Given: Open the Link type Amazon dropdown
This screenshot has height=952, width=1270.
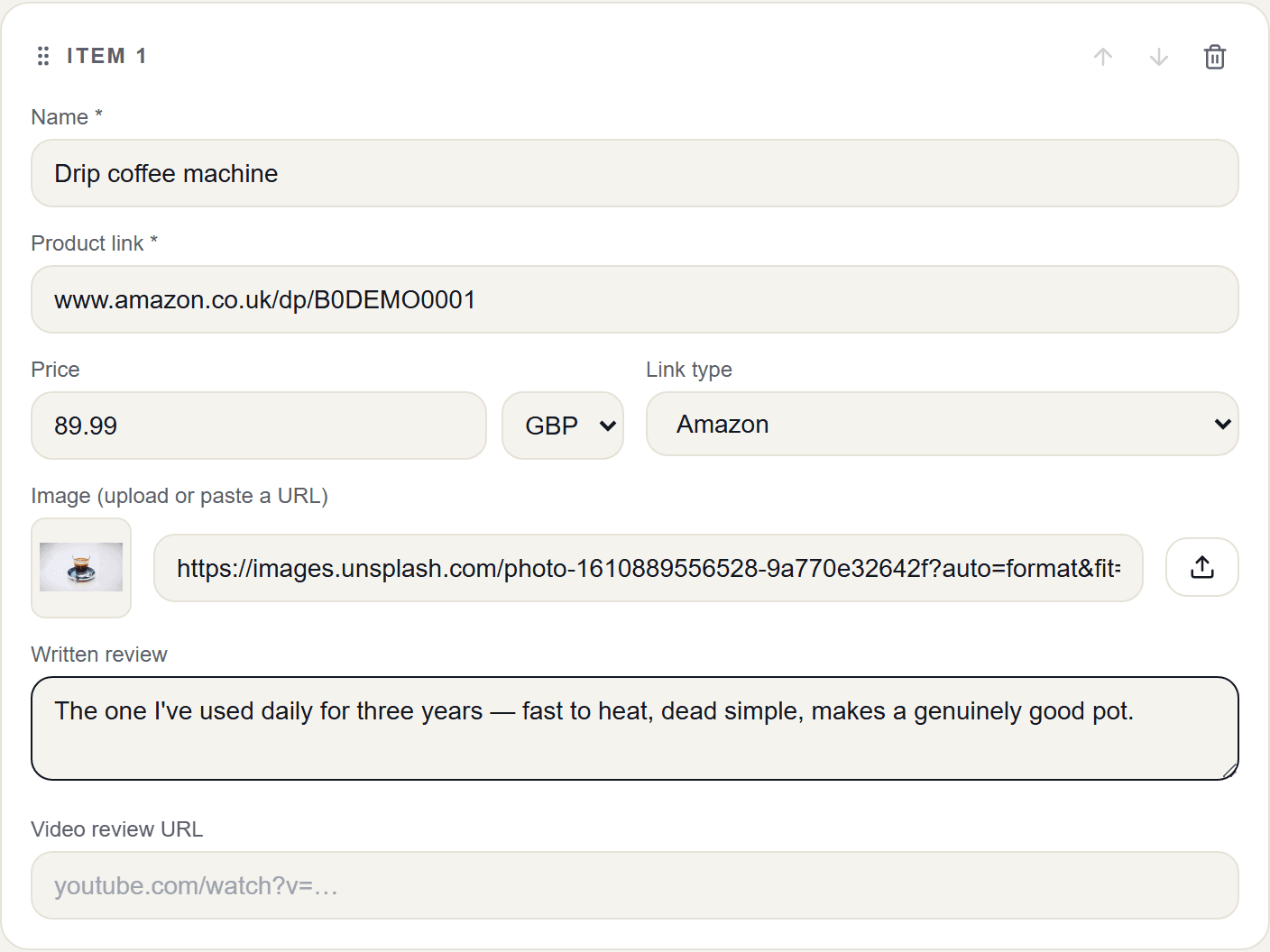Looking at the screenshot, I should tap(943, 424).
